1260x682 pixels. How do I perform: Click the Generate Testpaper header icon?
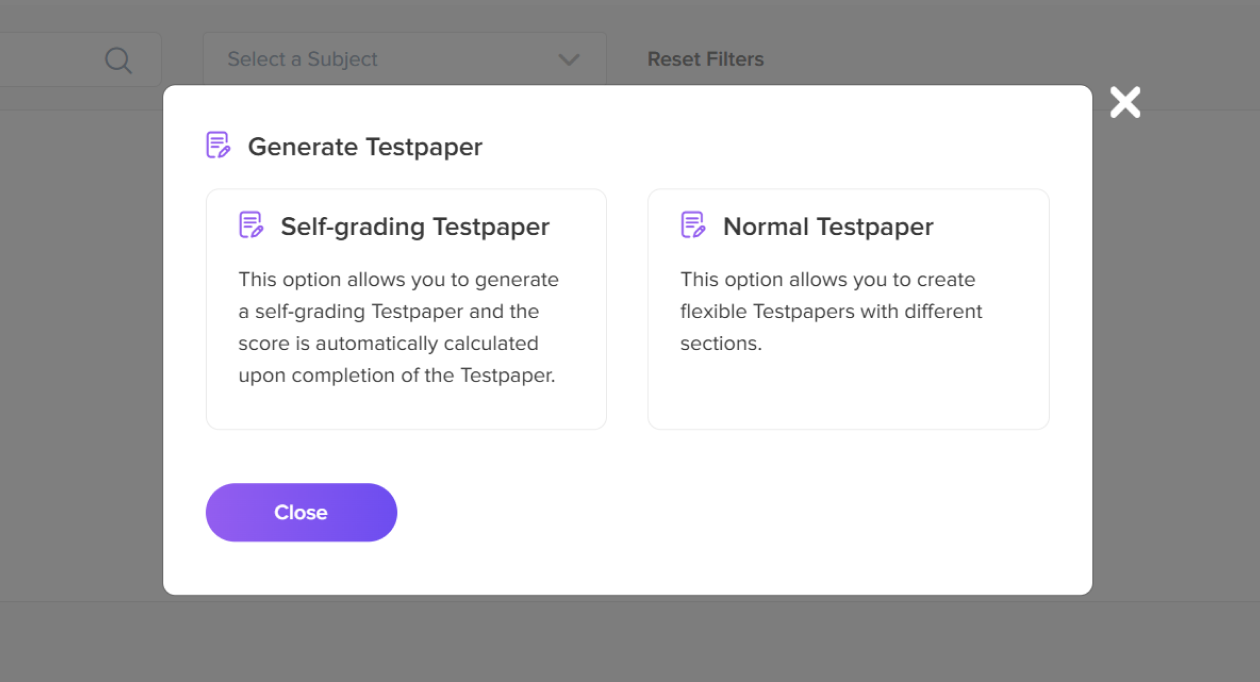coord(218,146)
